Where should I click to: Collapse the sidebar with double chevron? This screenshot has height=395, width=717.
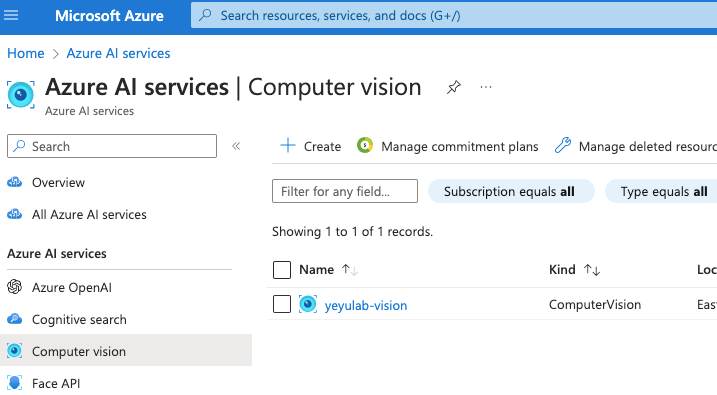[x=236, y=146]
